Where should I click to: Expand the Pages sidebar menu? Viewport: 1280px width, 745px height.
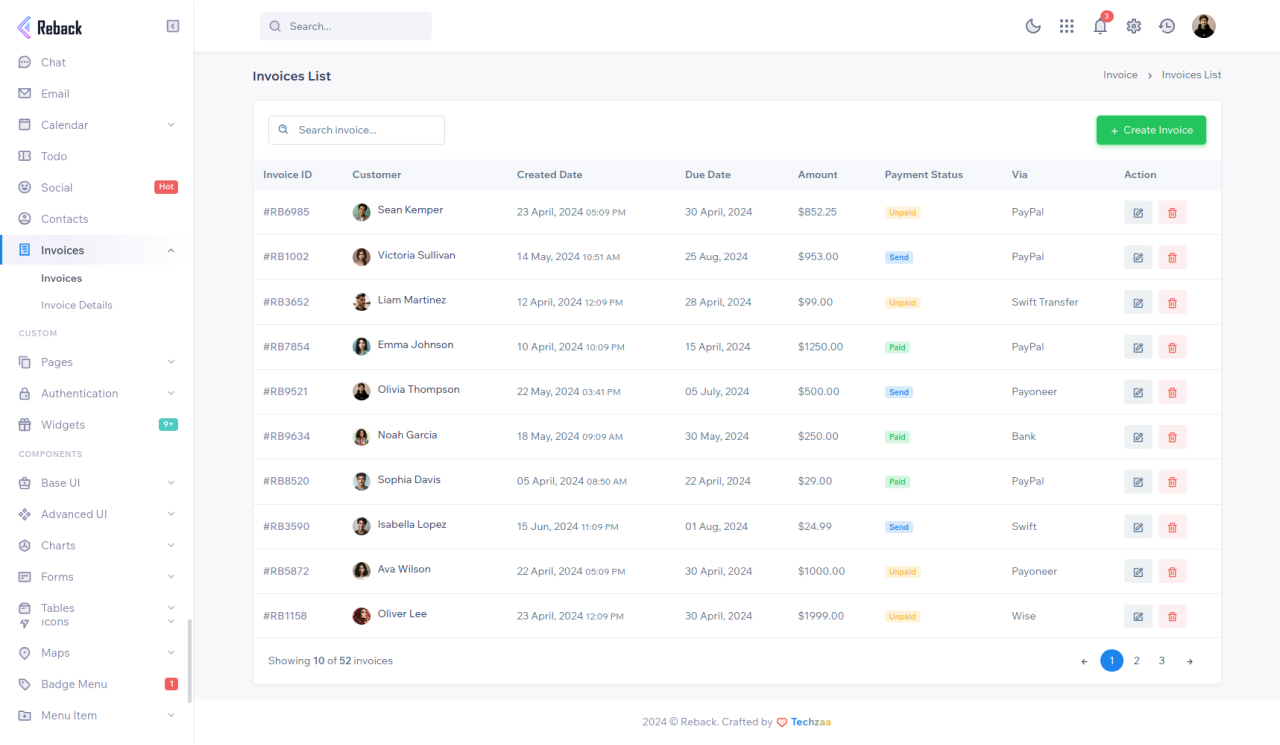(x=96, y=362)
